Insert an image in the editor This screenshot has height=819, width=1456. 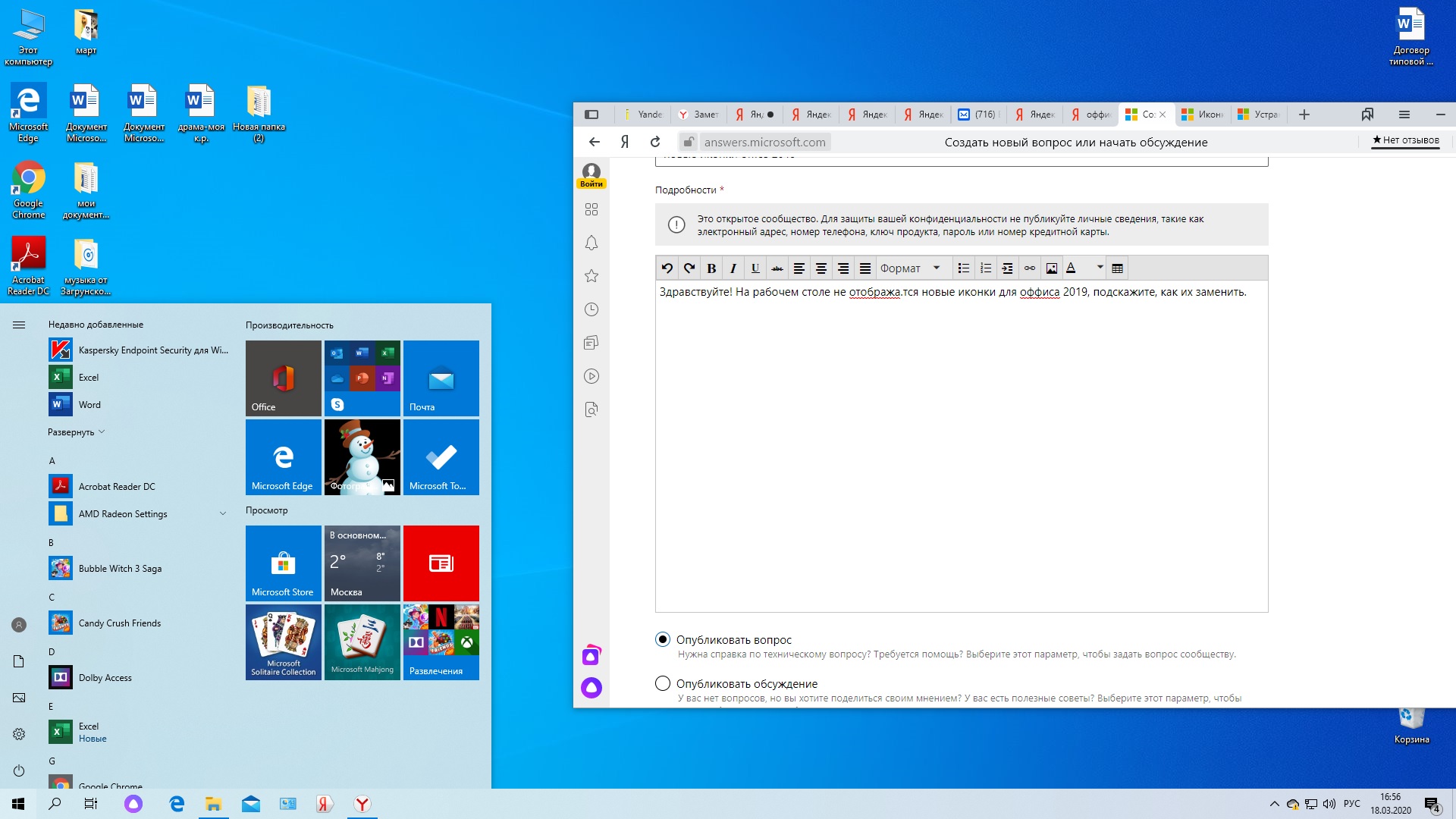pos(1052,268)
